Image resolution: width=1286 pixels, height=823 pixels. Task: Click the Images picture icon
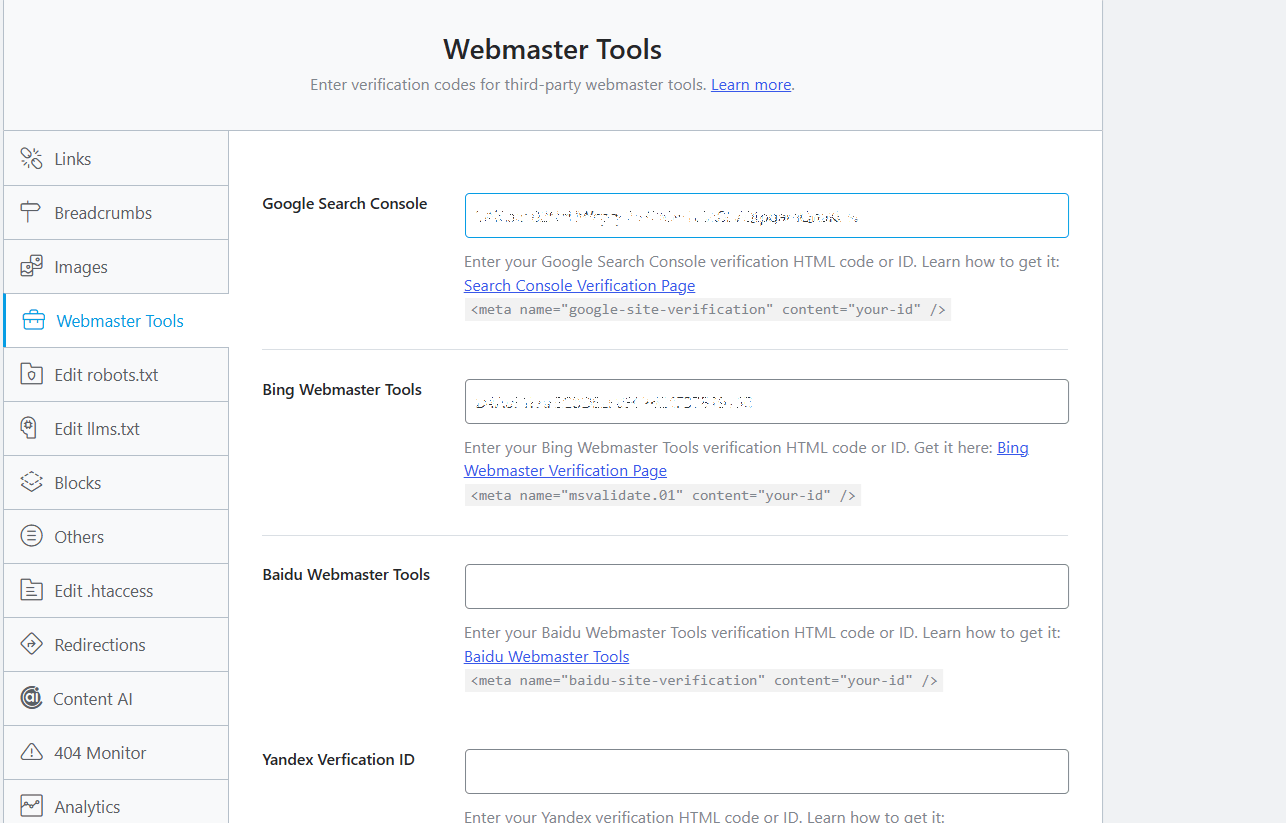click(x=32, y=266)
